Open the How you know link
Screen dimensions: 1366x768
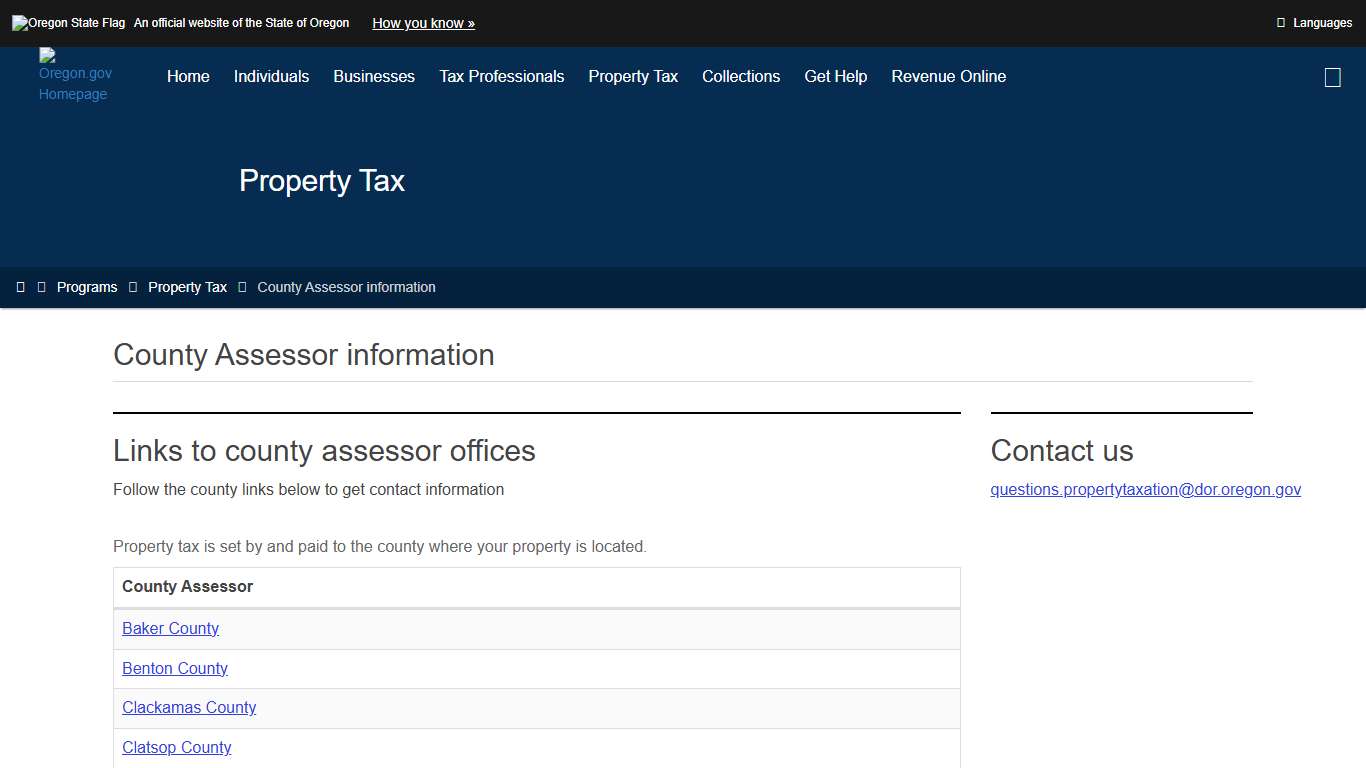(423, 23)
